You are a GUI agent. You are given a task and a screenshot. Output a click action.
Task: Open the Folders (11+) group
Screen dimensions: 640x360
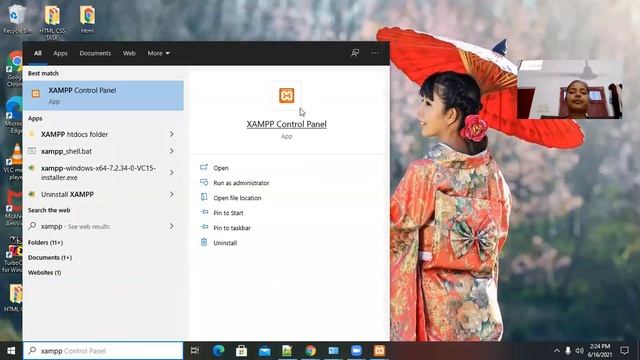(45, 242)
